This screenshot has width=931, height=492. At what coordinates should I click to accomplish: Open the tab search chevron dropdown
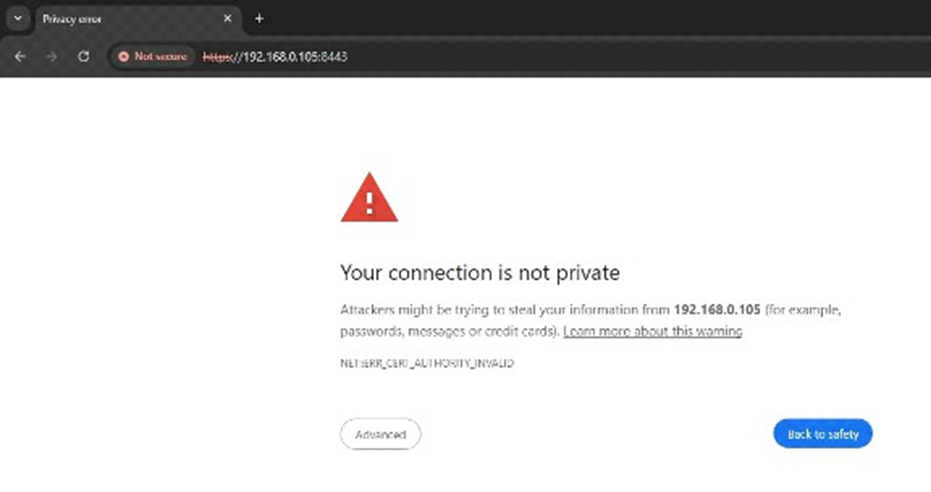coord(18,18)
